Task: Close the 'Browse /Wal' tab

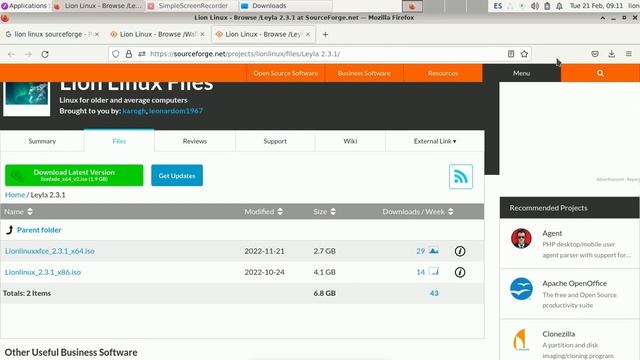Action: point(202,34)
